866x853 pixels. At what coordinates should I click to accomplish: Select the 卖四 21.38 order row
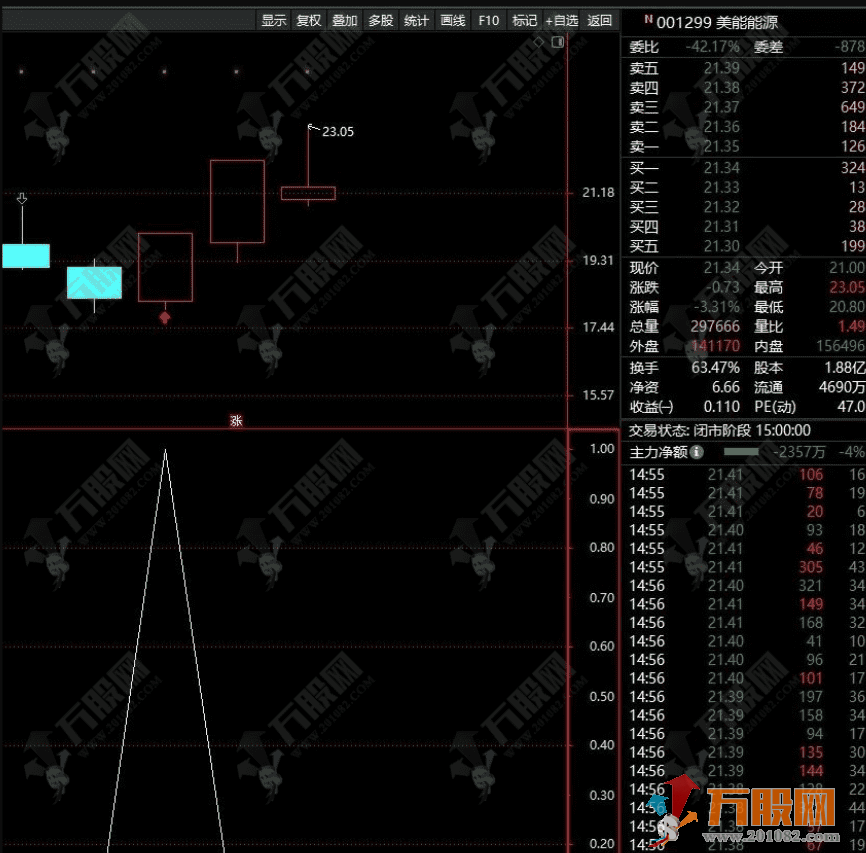point(747,87)
